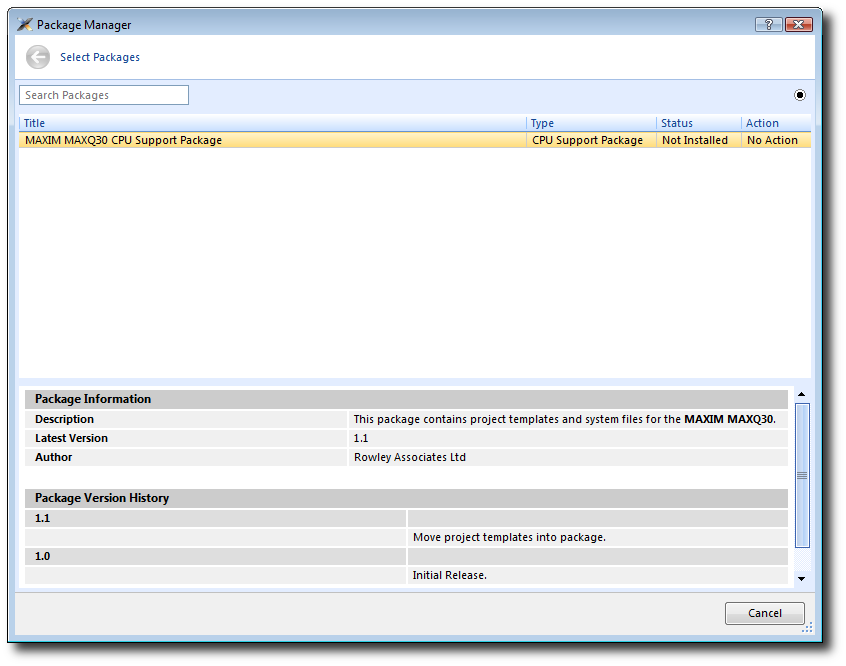The height and width of the screenshot is (666, 846).
Task: Click "Move project templates into package." text
Action: click(509, 538)
